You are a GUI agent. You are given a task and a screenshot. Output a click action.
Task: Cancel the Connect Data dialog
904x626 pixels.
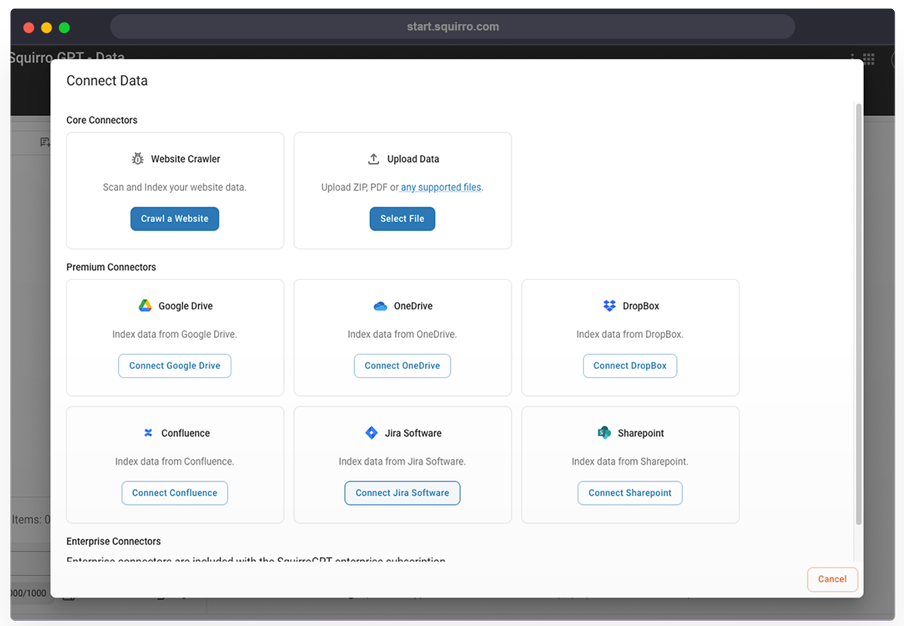(833, 579)
